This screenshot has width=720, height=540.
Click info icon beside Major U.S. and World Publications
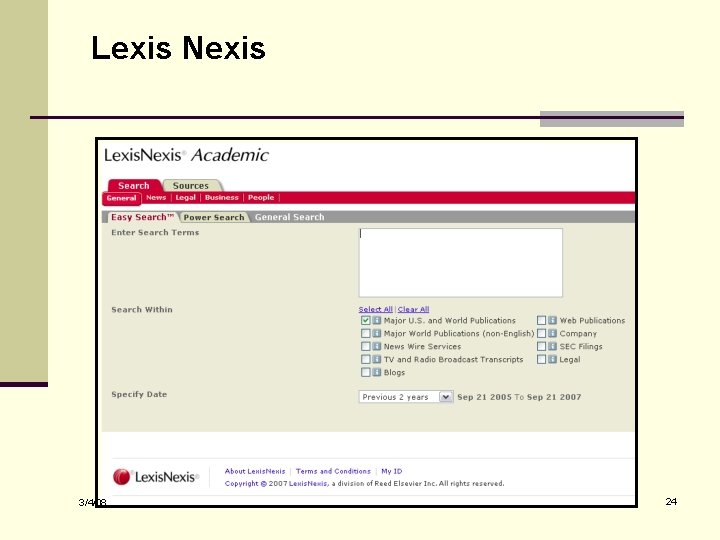tap(377, 321)
